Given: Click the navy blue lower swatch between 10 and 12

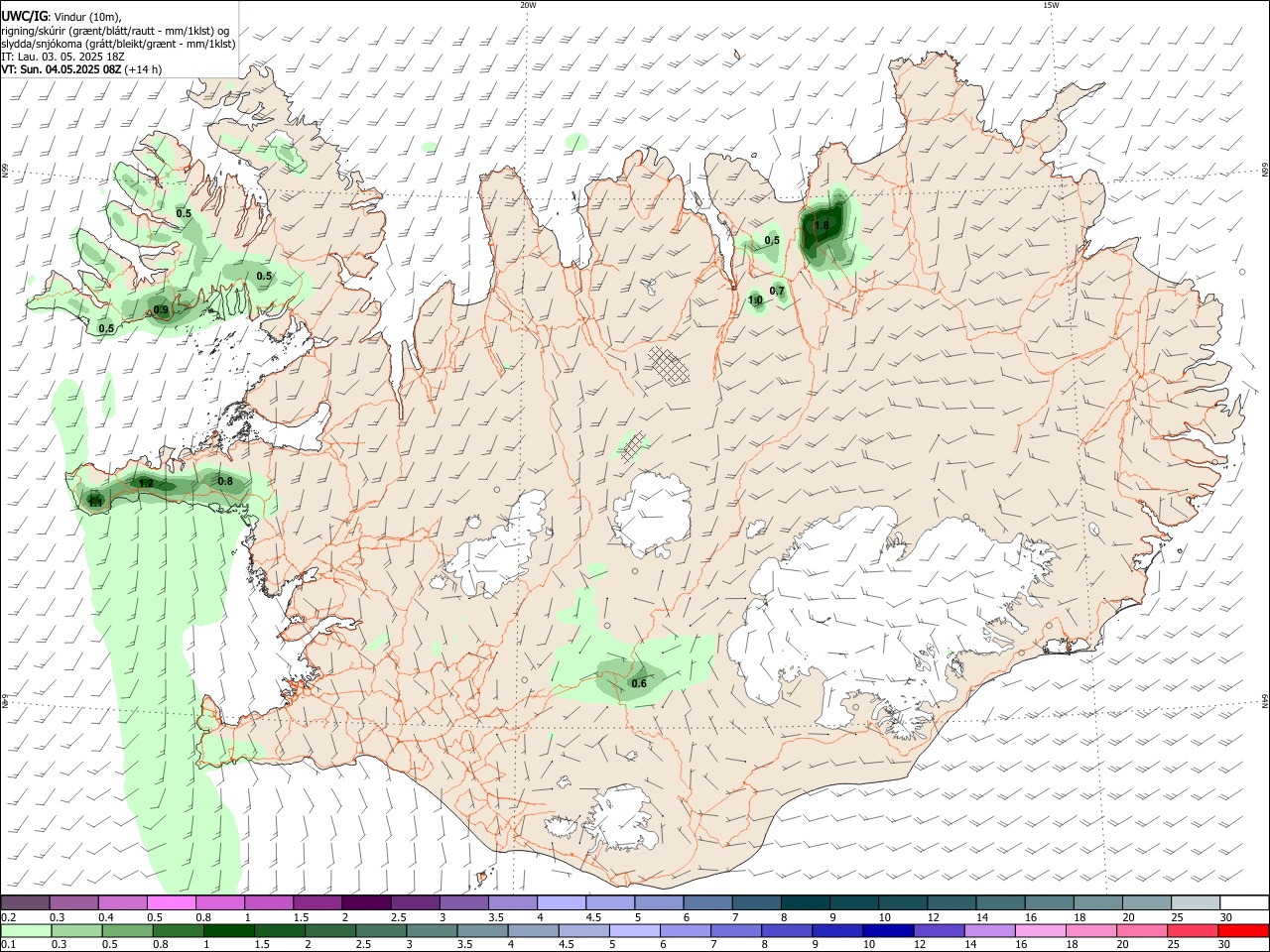Looking at the screenshot, I should pyautogui.click(x=888, y=930).
